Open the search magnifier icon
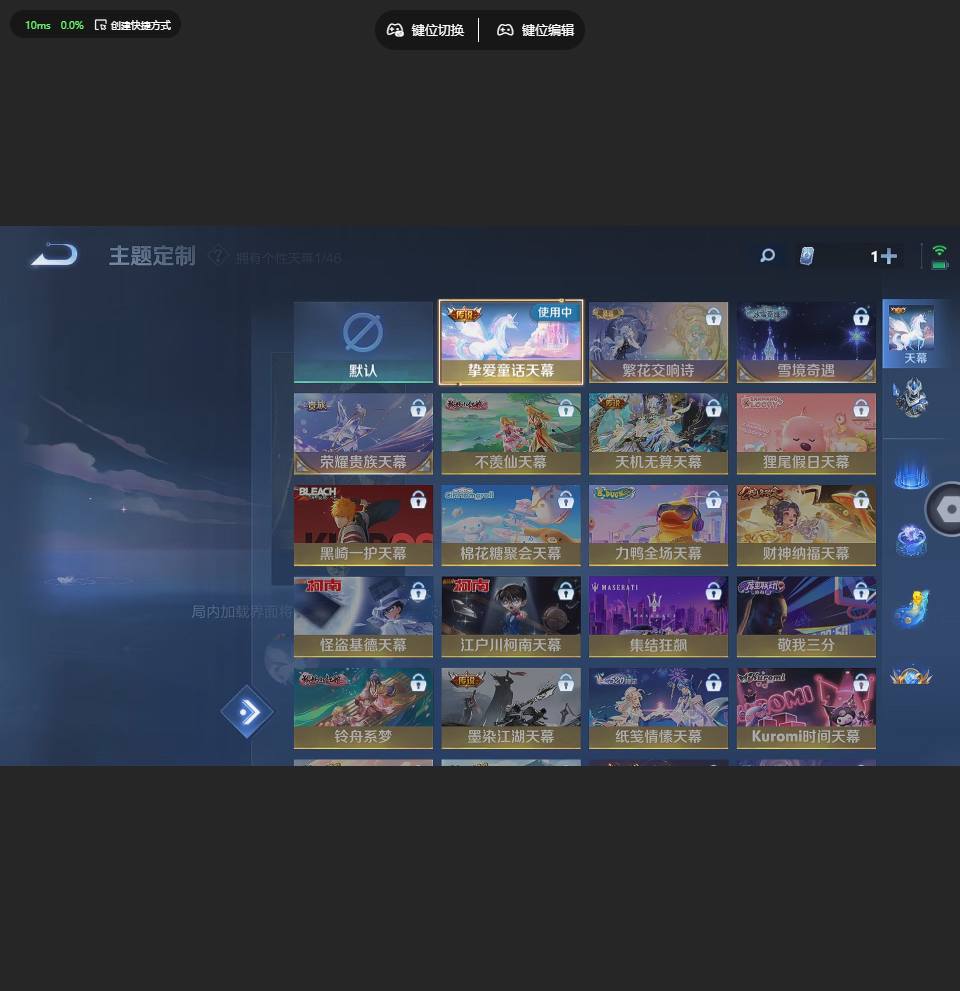 pyautogui.click(x=767, y=256)
